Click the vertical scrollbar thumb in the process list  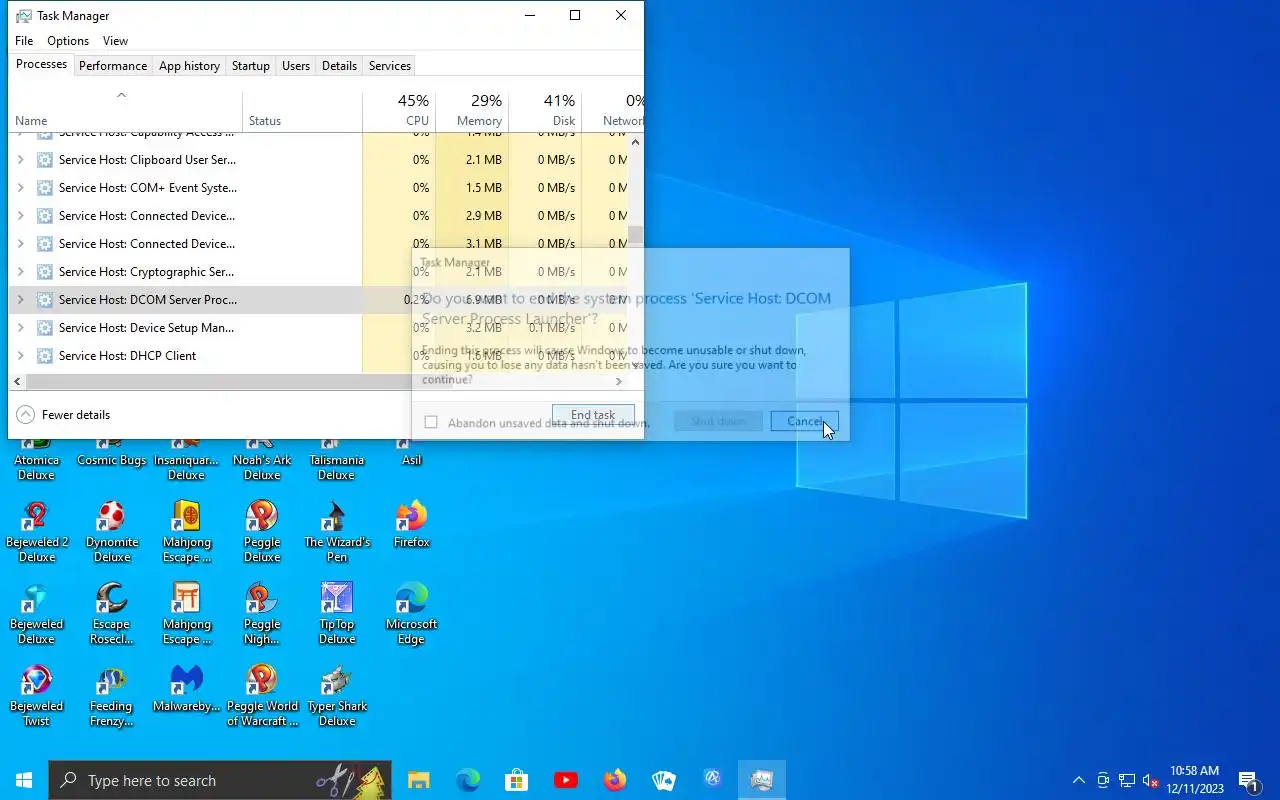tap(636, 237)
